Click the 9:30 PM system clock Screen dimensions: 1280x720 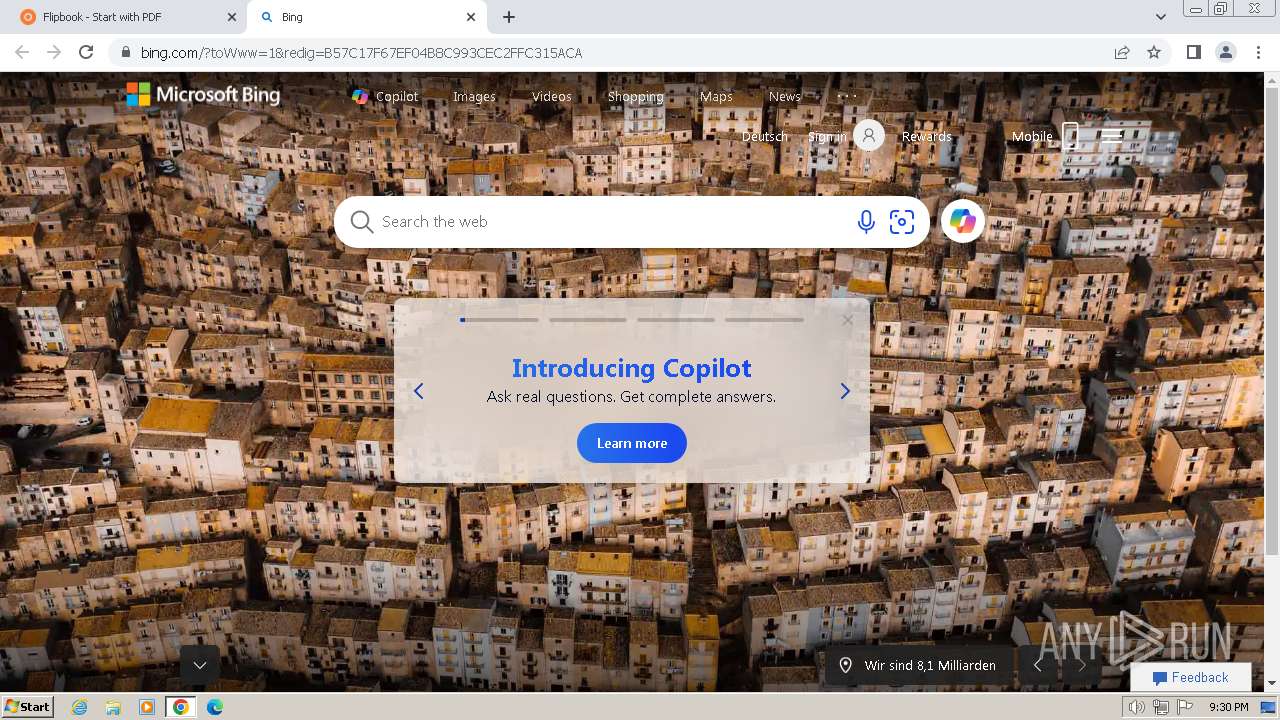(1229, 707)
